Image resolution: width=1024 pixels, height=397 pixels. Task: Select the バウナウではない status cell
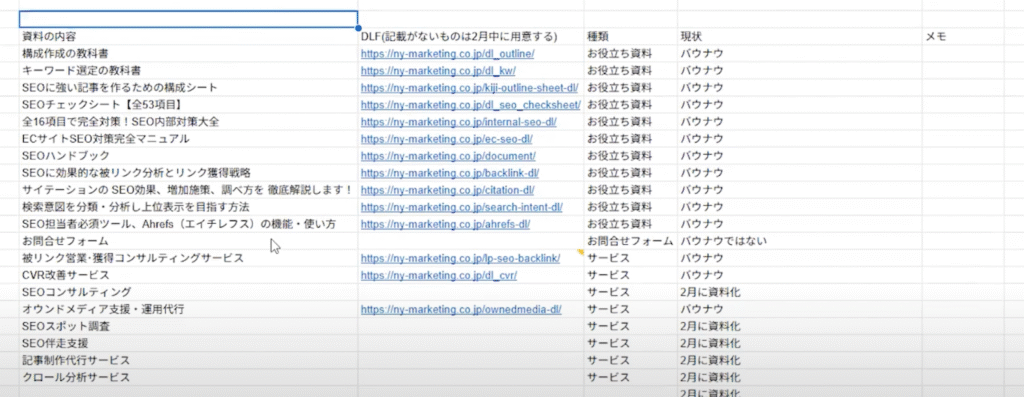(799, 241)
